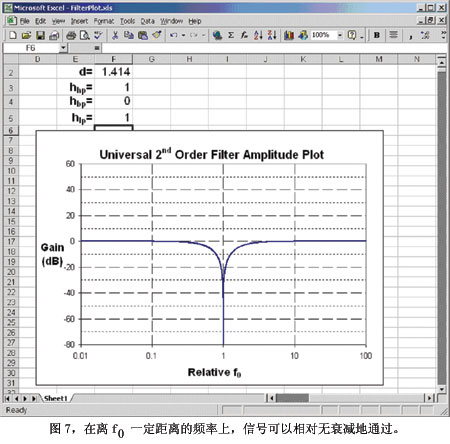Sort ascending with the A-Z icon
The height and width of the screenshot is (444, 450).
click(x=258, y=35)
